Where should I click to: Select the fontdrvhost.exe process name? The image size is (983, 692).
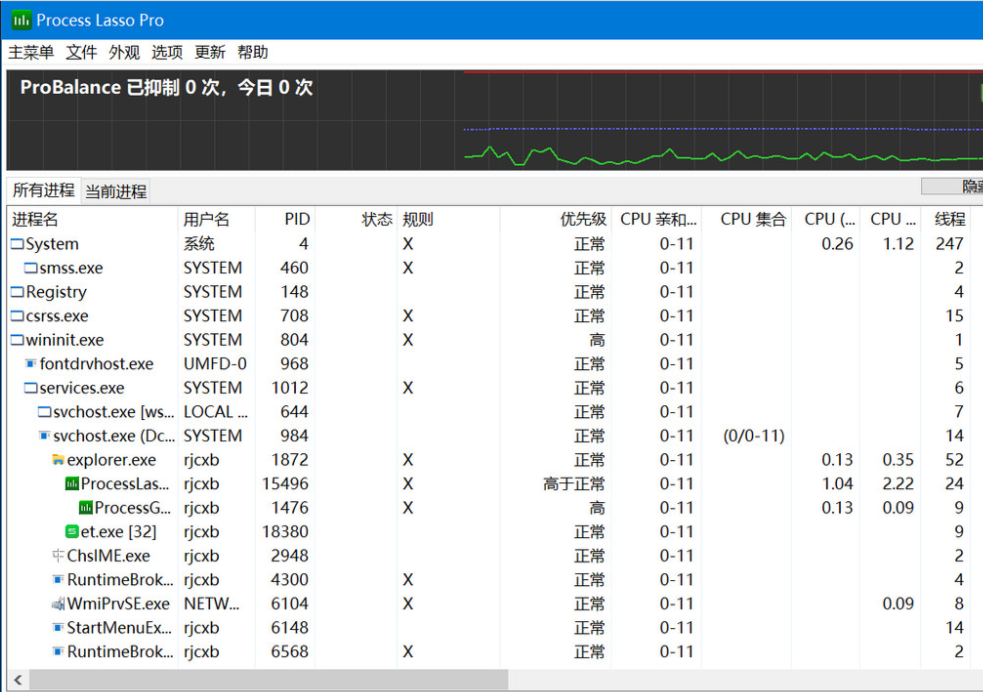[97, 364]
